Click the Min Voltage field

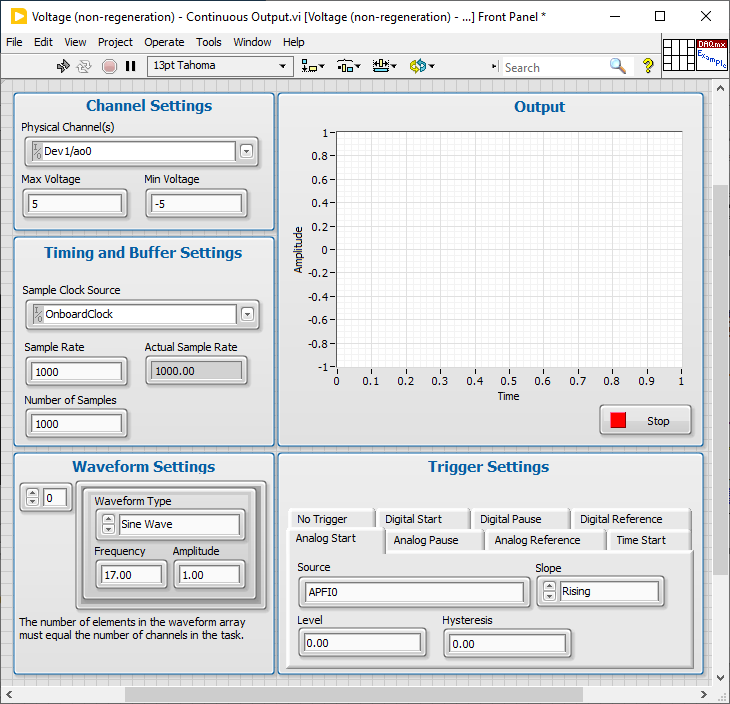[x=196, y=204]
